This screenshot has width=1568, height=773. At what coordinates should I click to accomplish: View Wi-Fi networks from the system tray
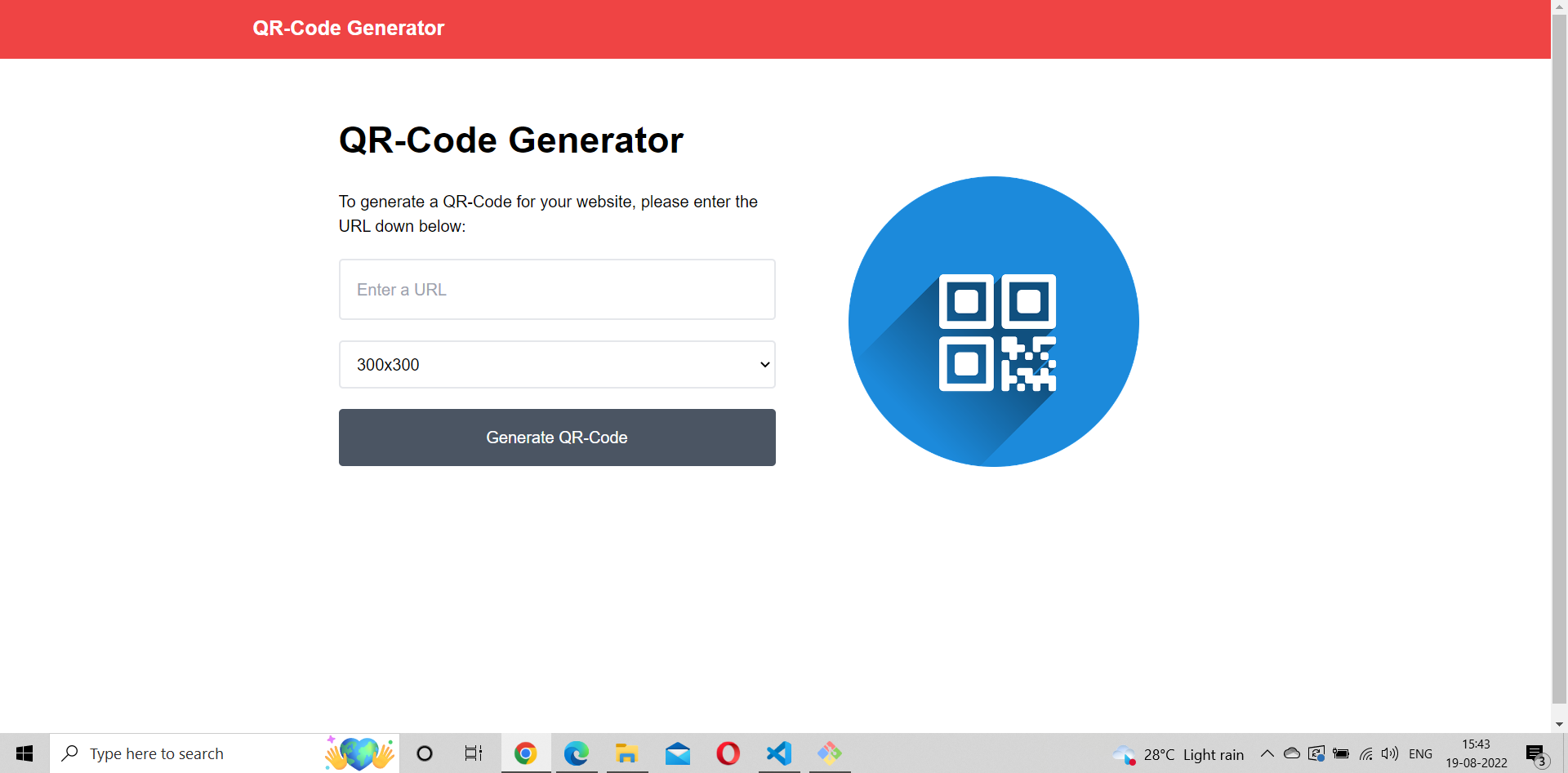tap(1366, 753)
